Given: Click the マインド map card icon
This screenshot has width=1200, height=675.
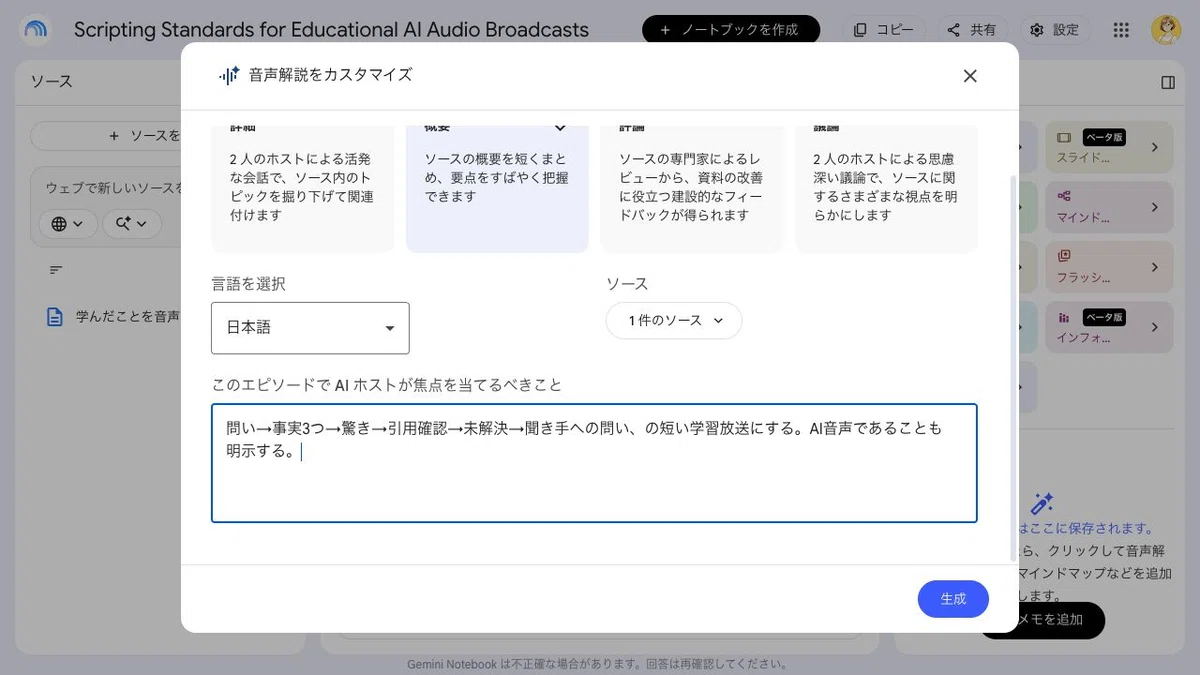Looking at the screenshot, I should [x=1065, y=197].
